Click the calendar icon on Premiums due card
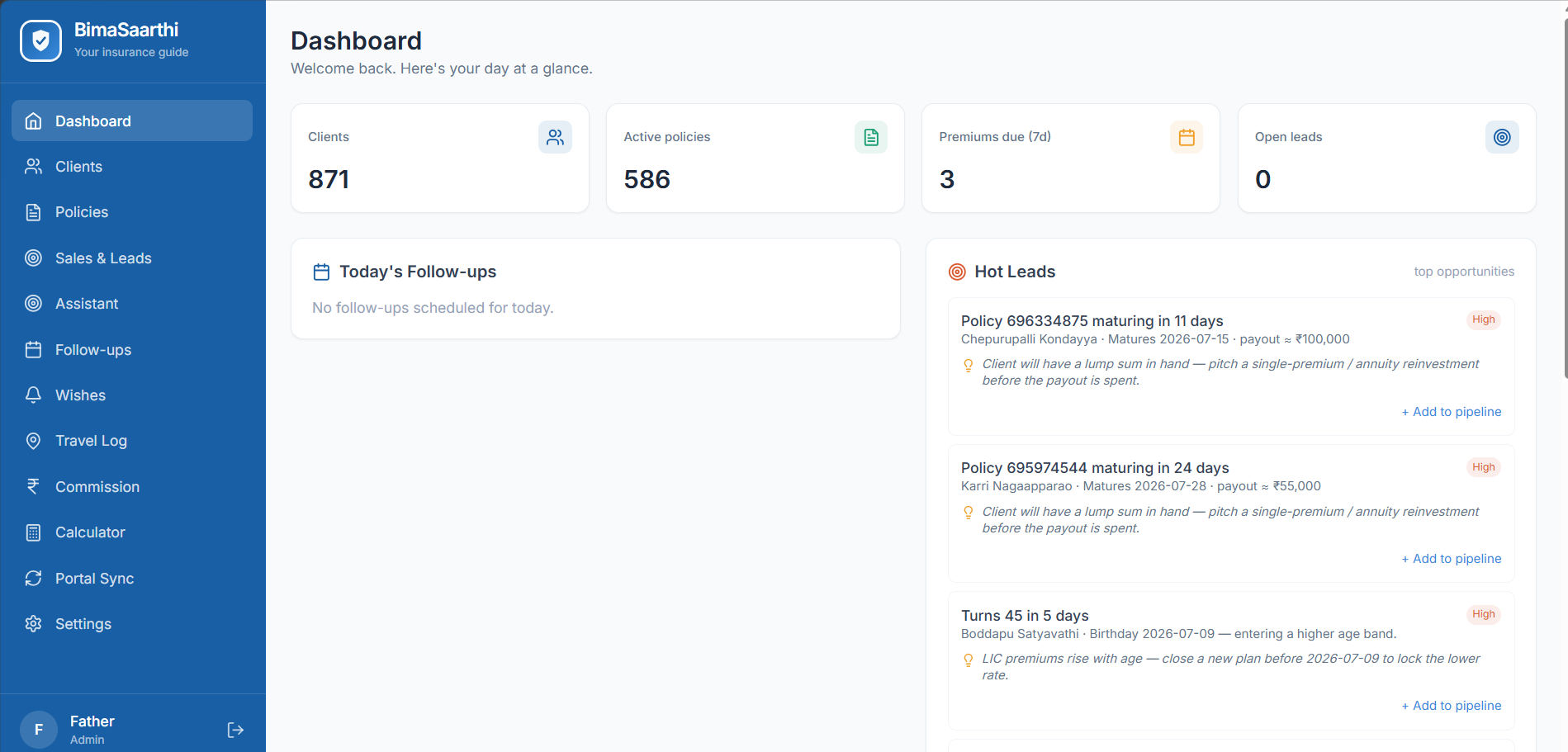Screen dimensions: 1568x752 point(1187,137)
